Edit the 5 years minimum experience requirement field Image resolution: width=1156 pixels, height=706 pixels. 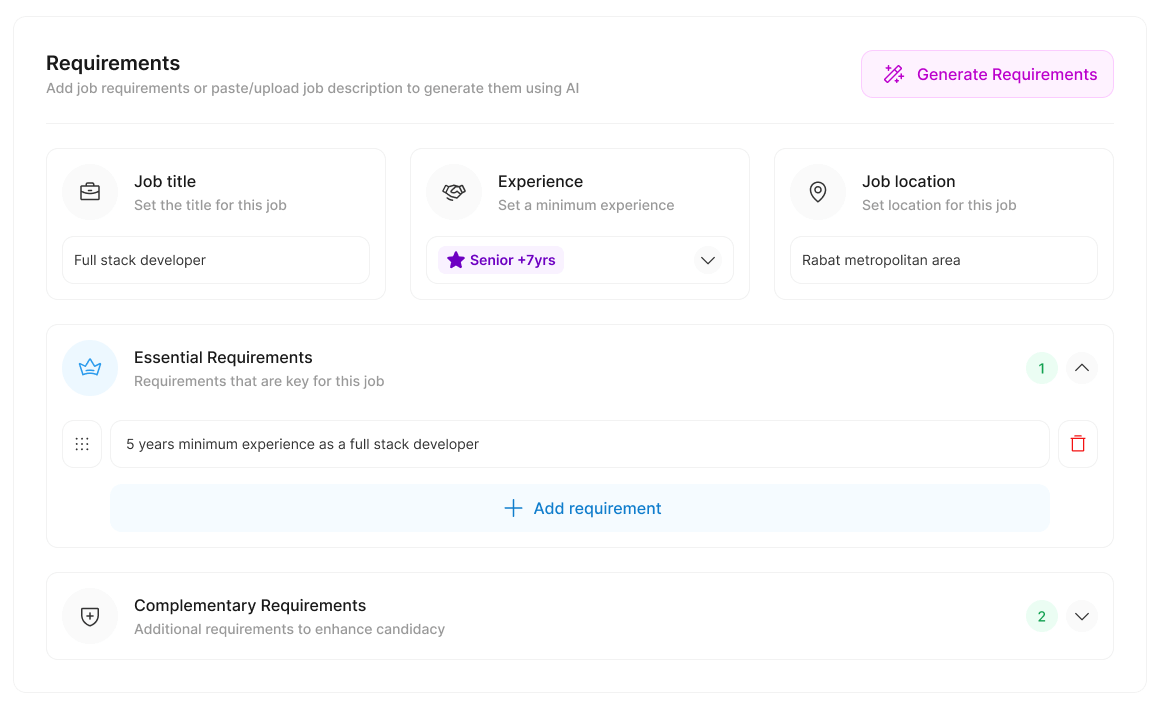pyautogui.click(x=579, y=444)
